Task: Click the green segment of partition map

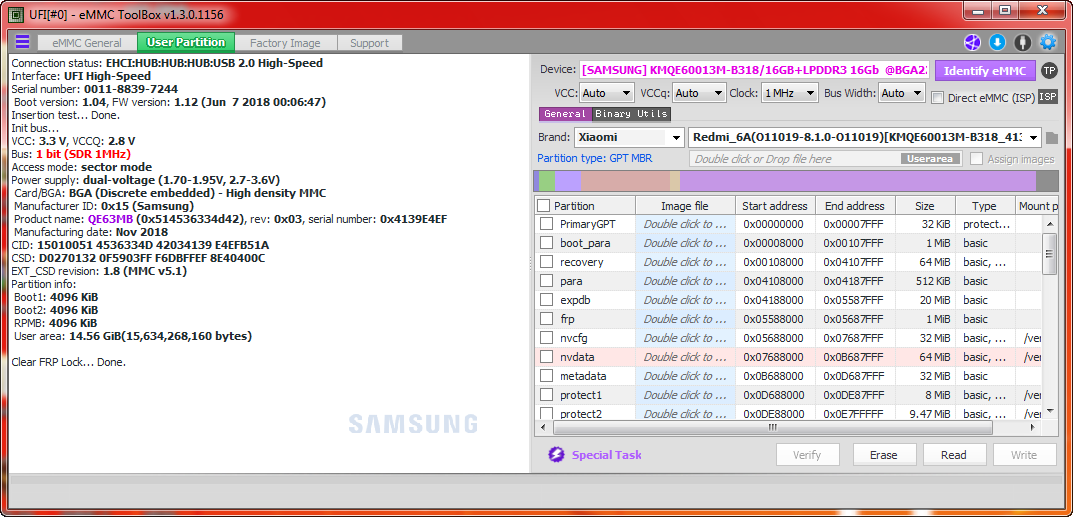Action: coord(547,181)
